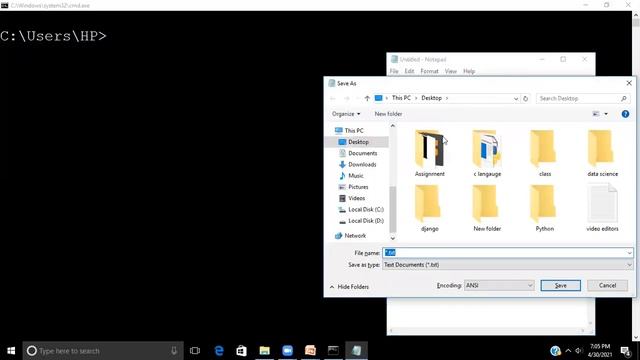640x360 pixels.
Task: Open the Python folder
Action: click(544, 208)
